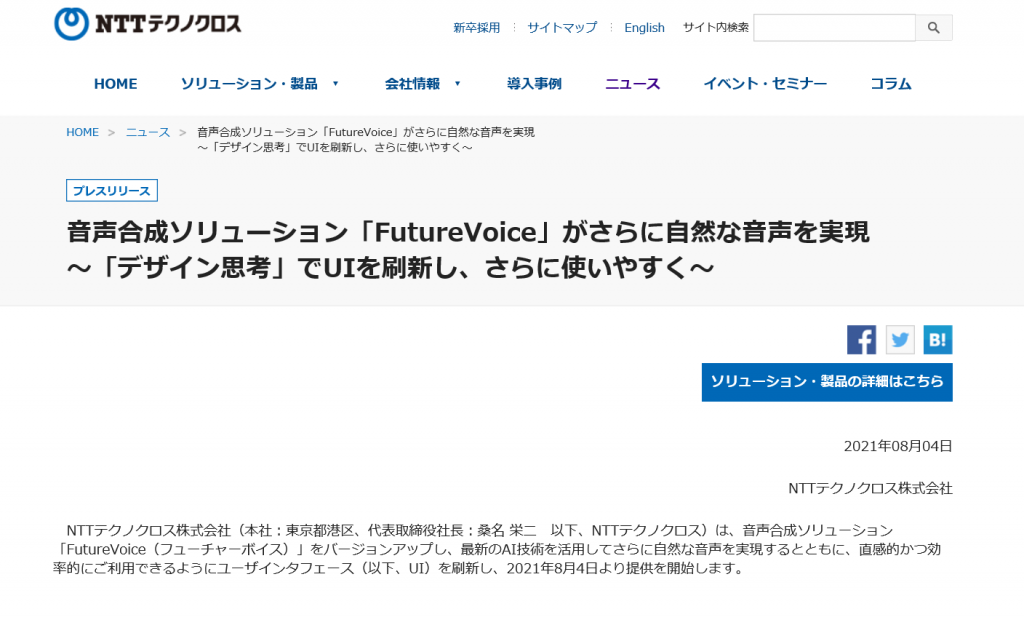The height and width of the screenshot is (617, 1024).
Task: Click the プレスリリース category tag
Action: [x=112, y=190]
